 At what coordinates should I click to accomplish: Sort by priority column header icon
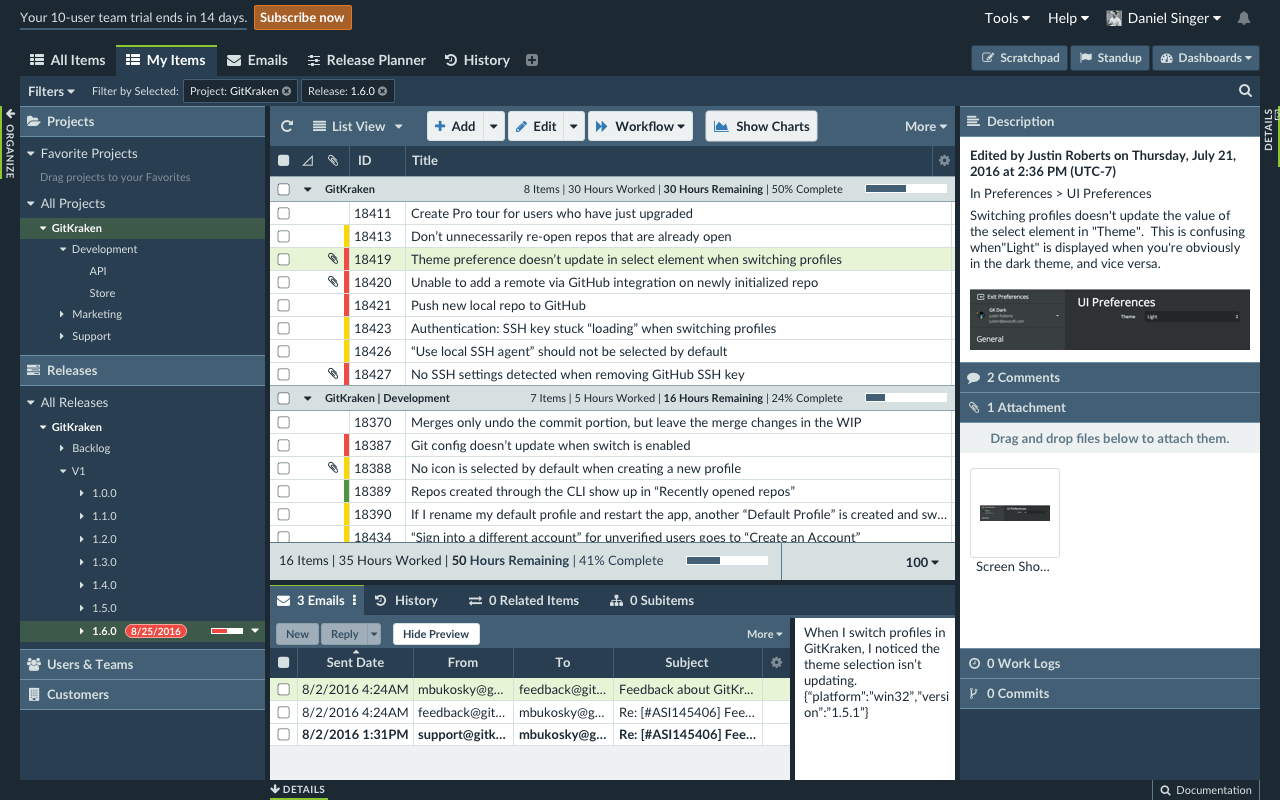308,160
